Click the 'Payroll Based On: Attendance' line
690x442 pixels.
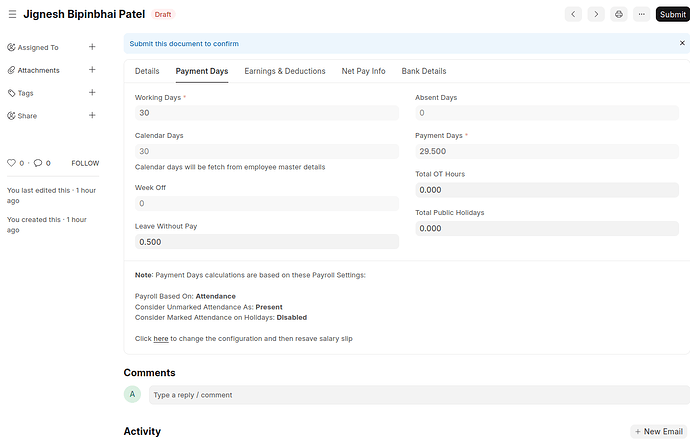tap(185, 297)
